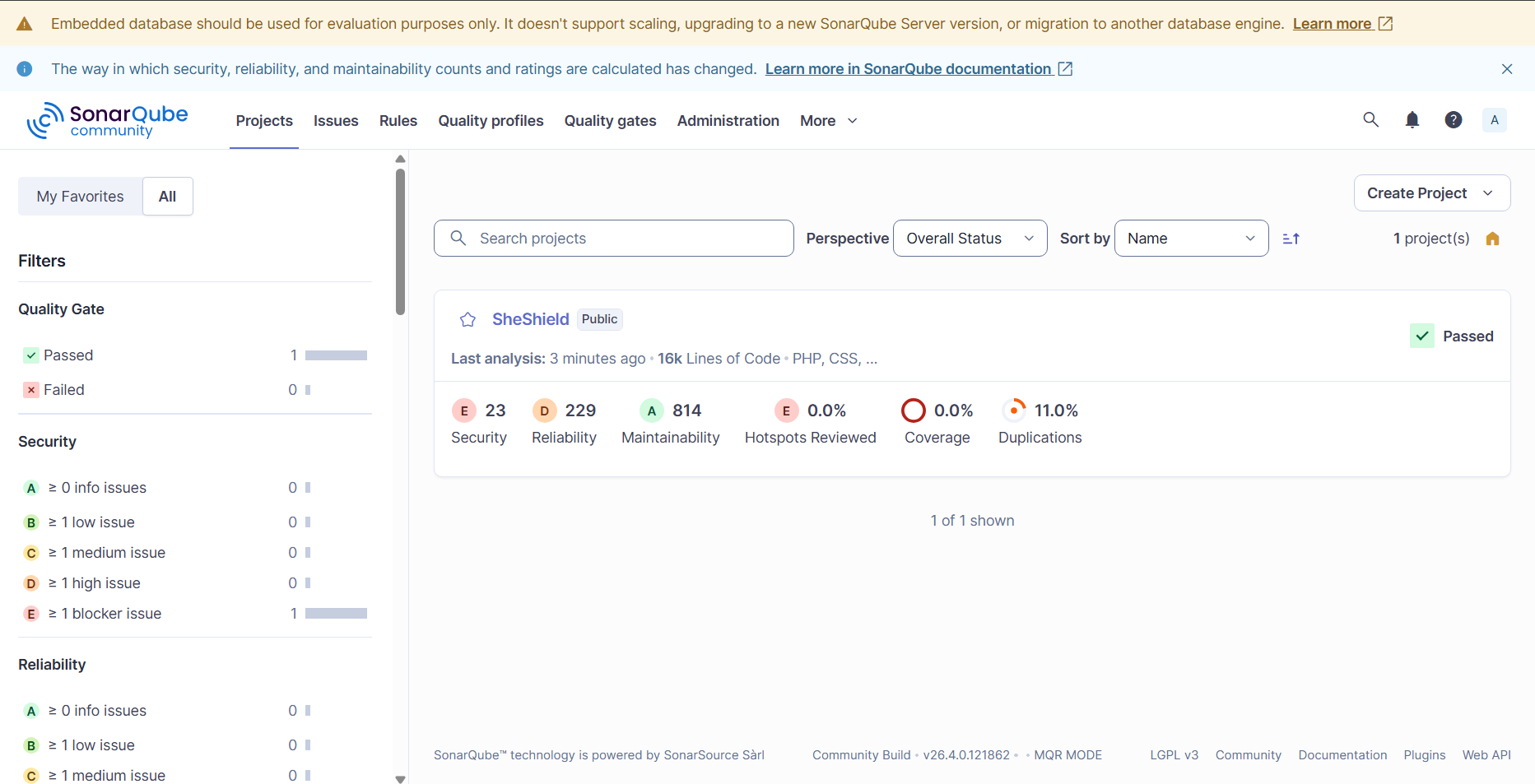This screenshot has width=1535, height=784.
Task: Click sidebar scroll down arrow
Action: tap(401, 779)
